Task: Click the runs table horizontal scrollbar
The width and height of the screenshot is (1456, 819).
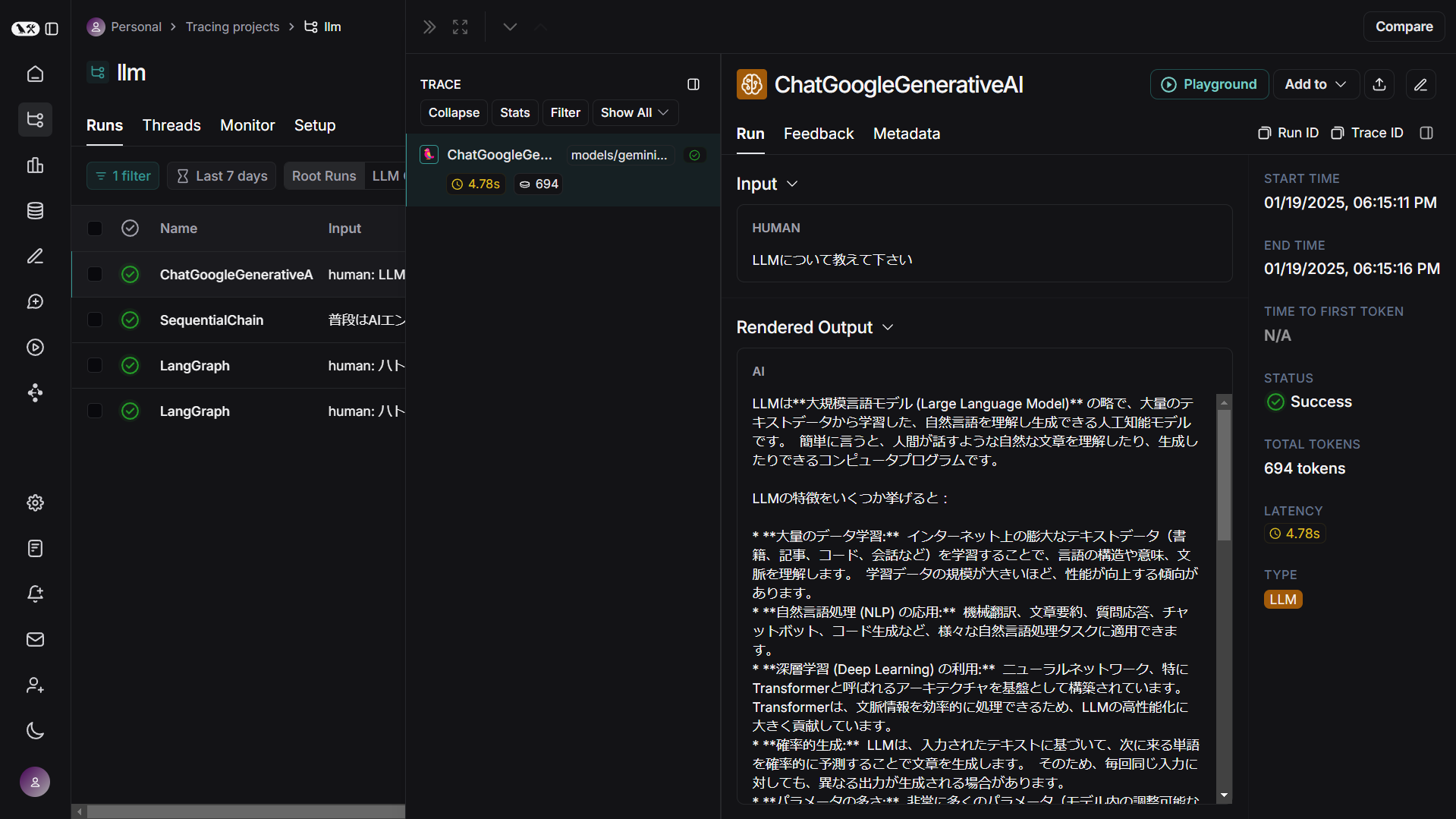Action: [246, 811]
